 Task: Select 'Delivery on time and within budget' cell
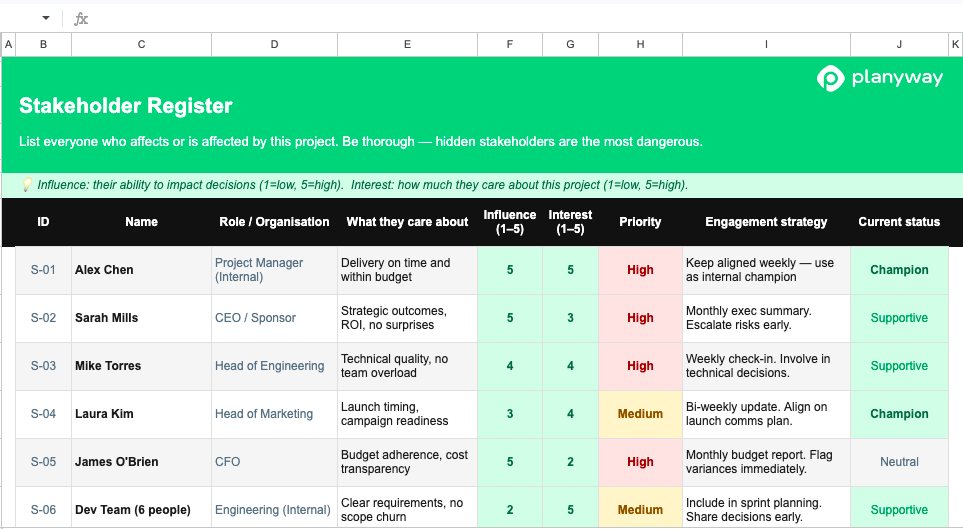[x=407, y=270]
